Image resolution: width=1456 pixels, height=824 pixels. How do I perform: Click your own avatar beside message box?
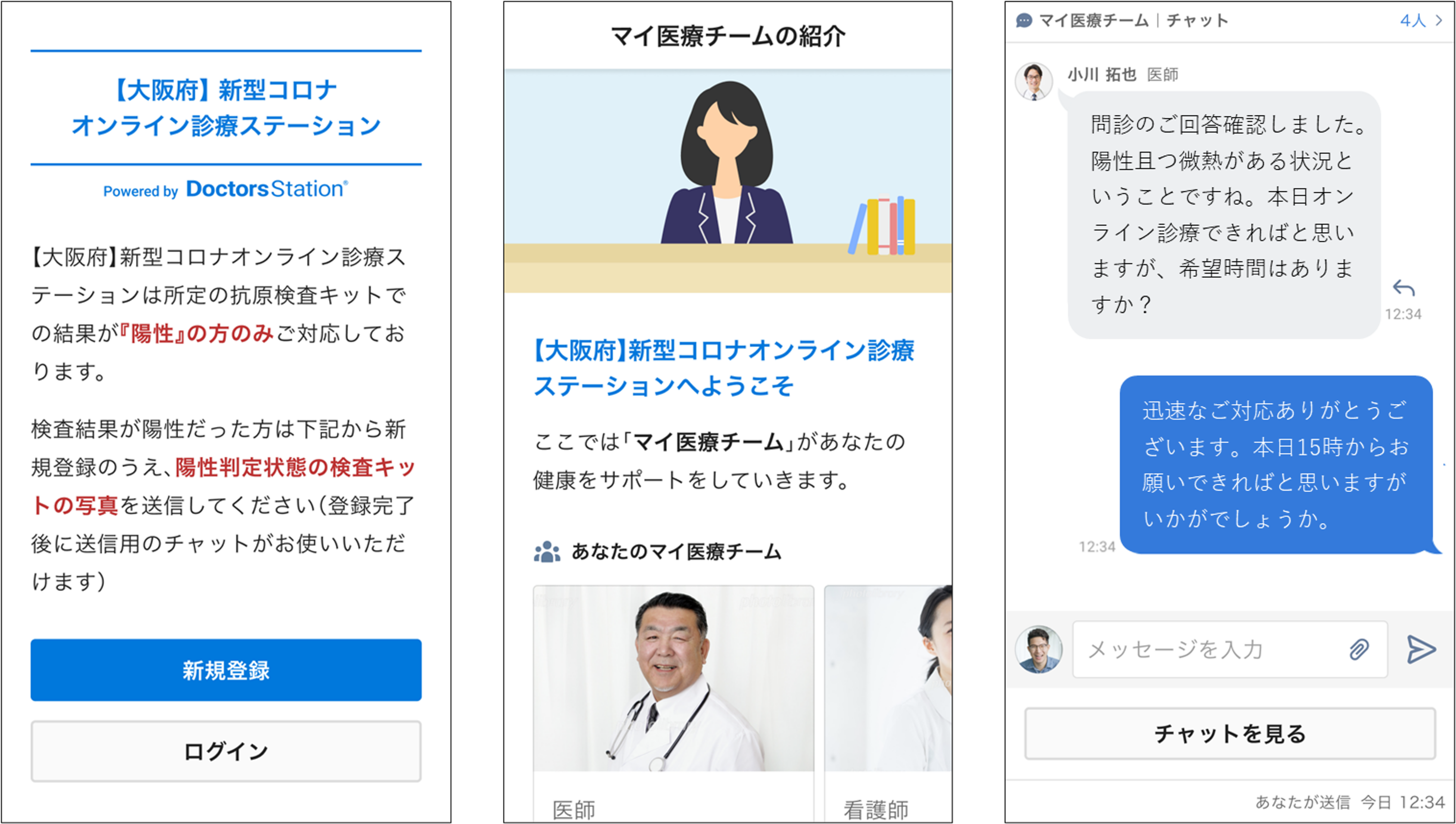[x=1038, y=649]
